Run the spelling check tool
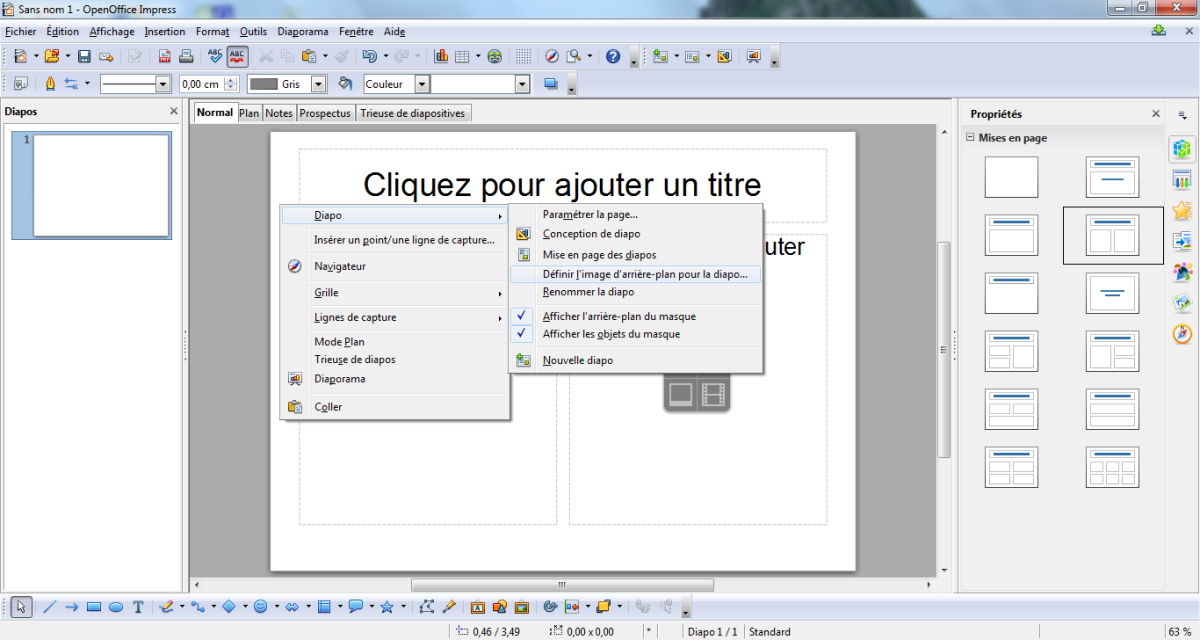This screenshot has width=1200, height=640. [216, 56]
